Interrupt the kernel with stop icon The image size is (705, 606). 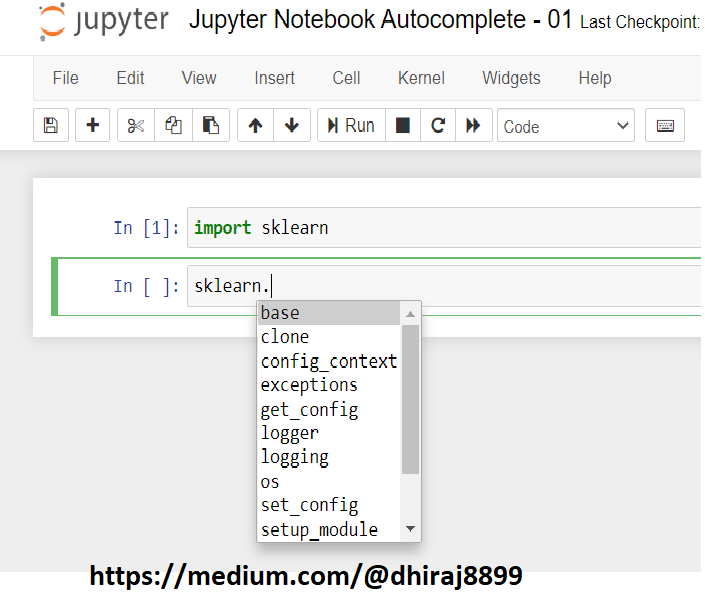(403, 125)
